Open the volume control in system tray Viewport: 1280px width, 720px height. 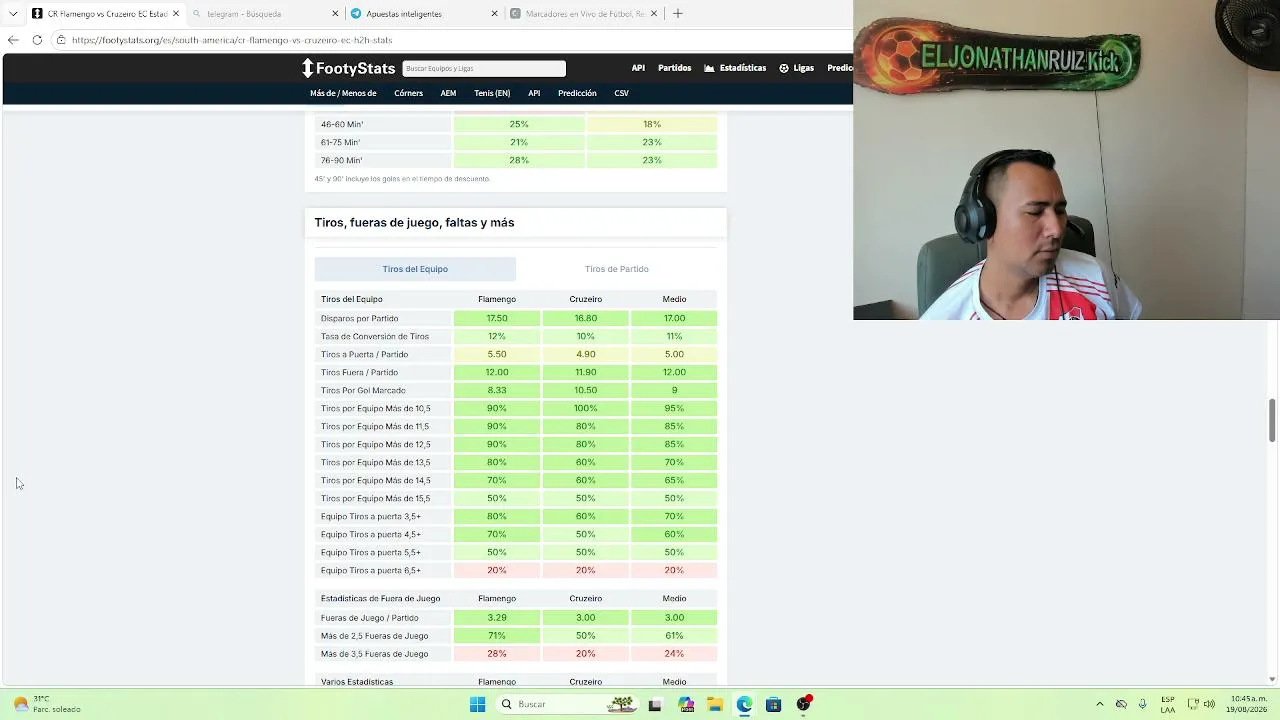(x=1209, y=704)
